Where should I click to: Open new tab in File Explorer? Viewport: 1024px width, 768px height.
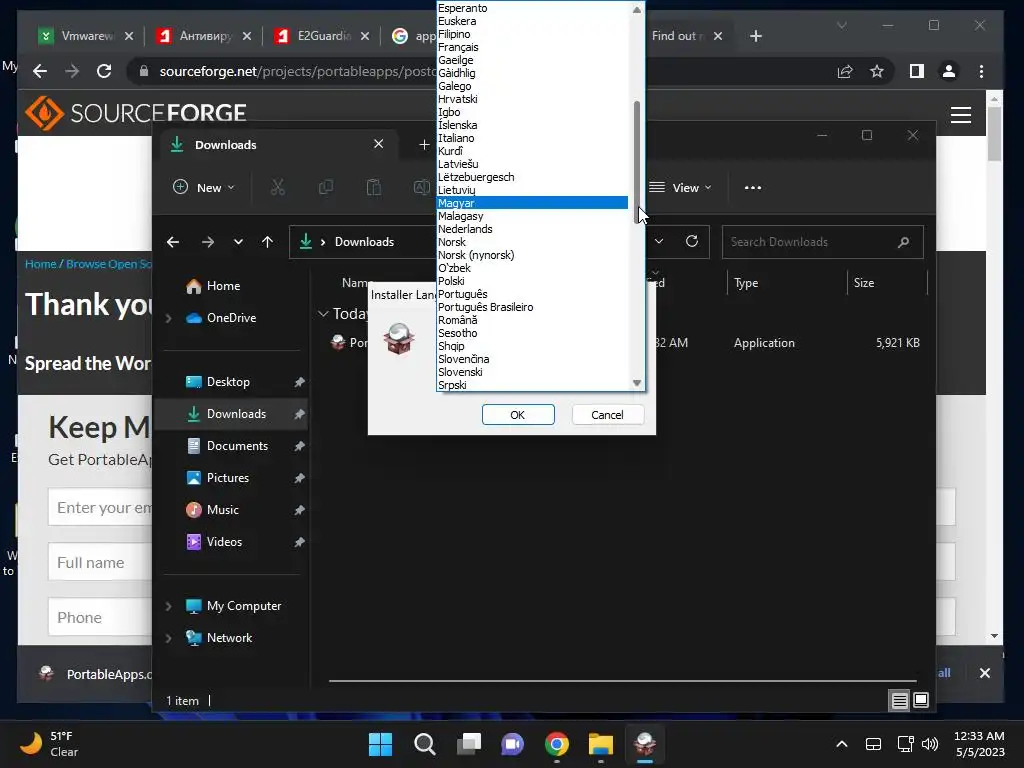424,144
